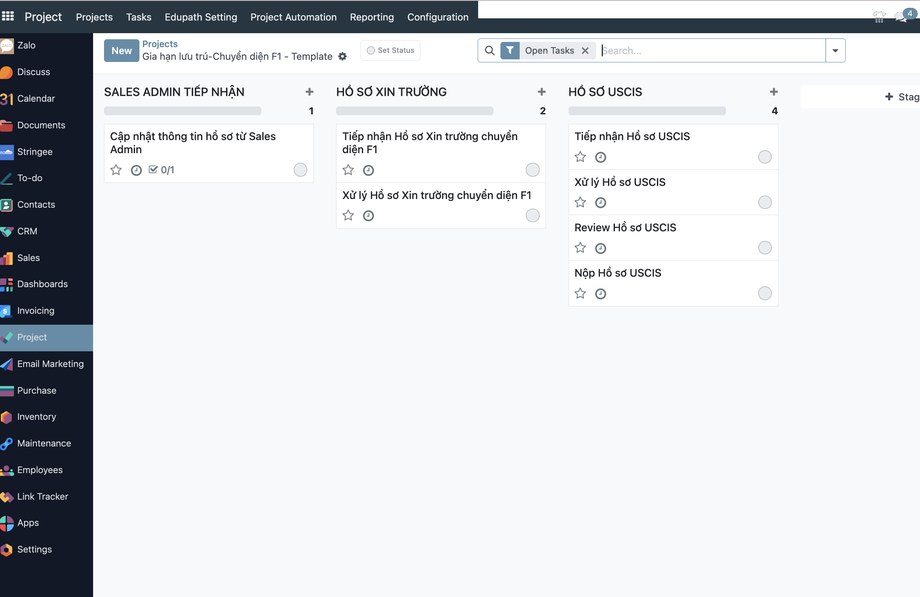Open Documents app in sidebar
The width and height of the screenshot is (920, 597).
tap(46, 125)
